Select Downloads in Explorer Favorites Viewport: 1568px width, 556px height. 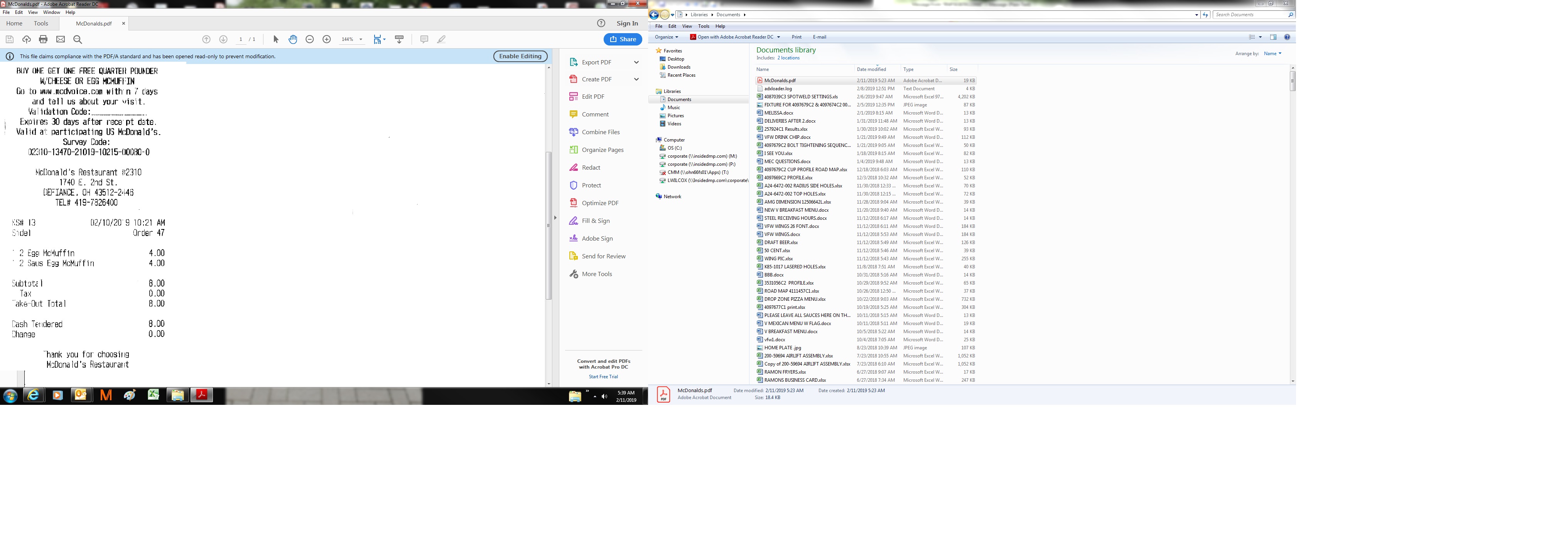678,67
